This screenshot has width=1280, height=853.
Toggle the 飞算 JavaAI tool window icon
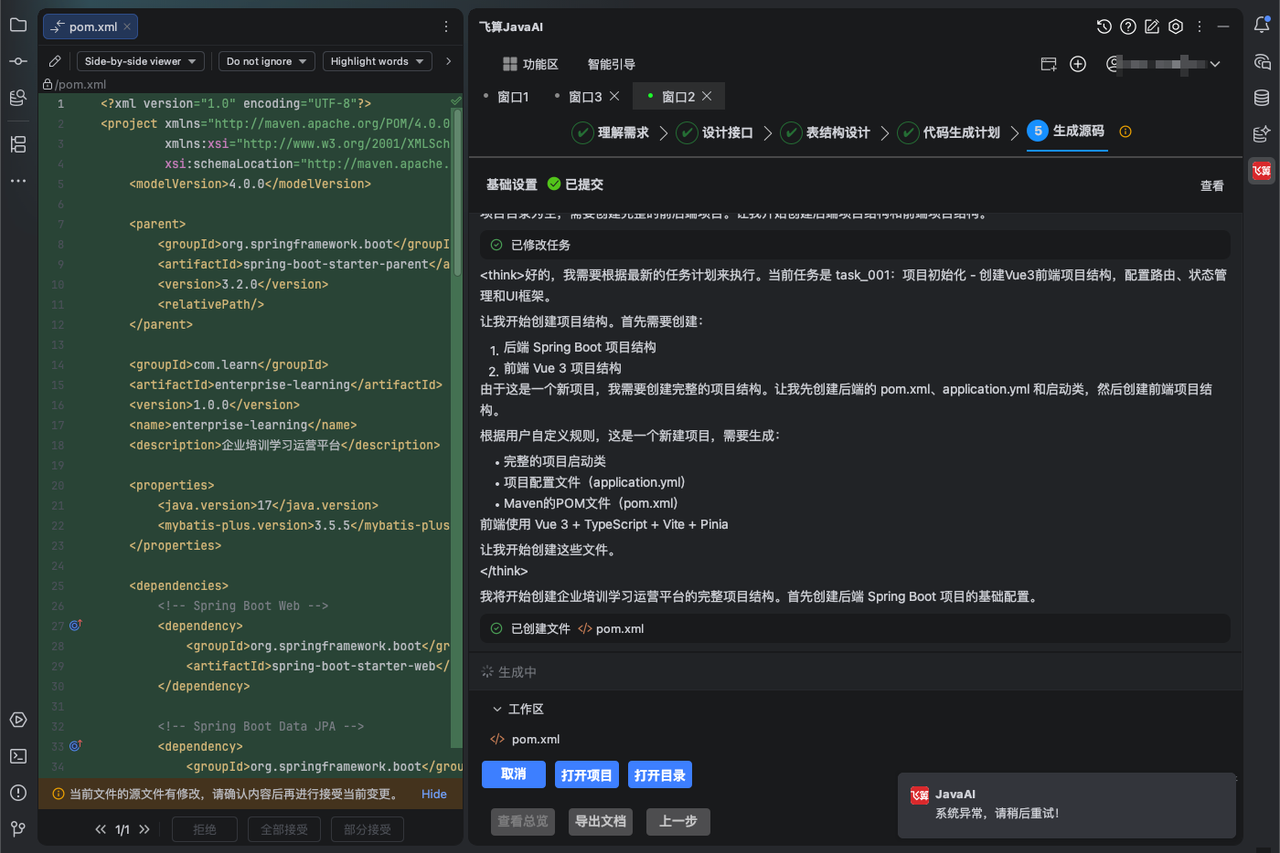coord(1262,171)
